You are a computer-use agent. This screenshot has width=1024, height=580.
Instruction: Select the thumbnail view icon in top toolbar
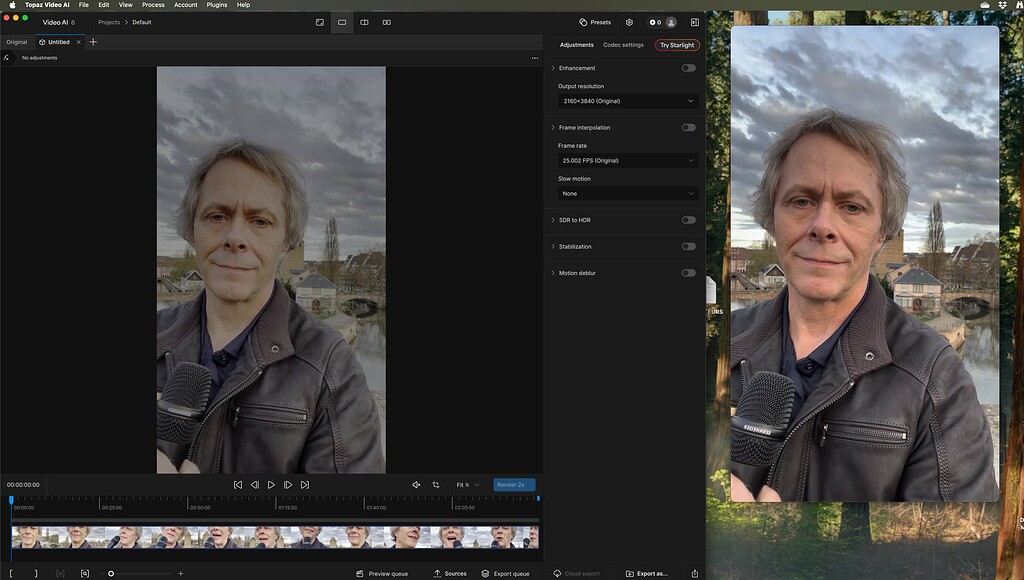click(320, 22)
